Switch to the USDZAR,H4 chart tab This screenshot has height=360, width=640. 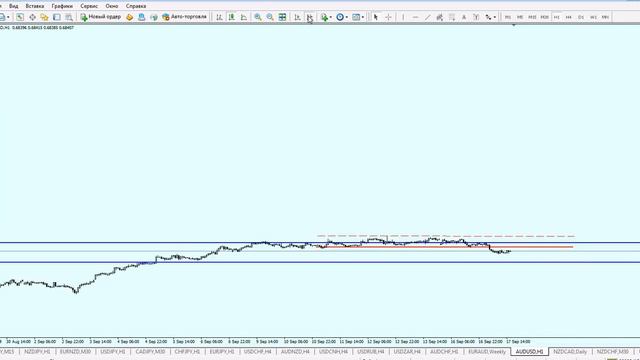[x=407, y=351]
